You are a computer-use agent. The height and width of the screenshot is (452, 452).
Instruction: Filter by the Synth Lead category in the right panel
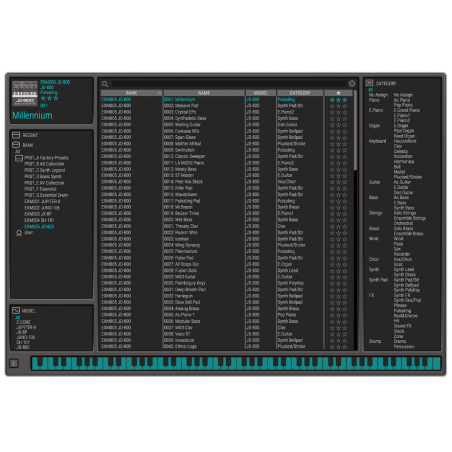404,269
